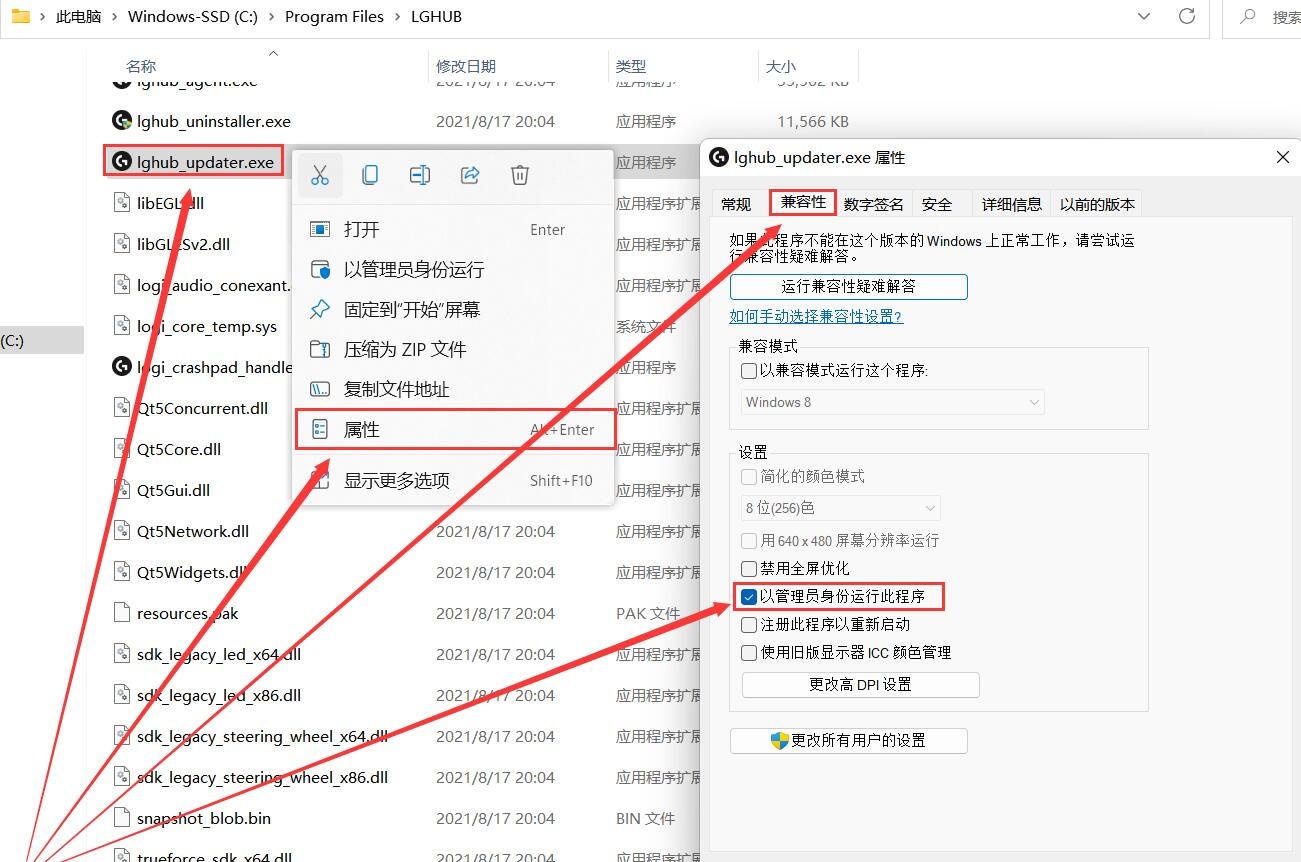Click Program Files in breadcrumb path
The image size is (1301, 862).
tap(335, 17)
